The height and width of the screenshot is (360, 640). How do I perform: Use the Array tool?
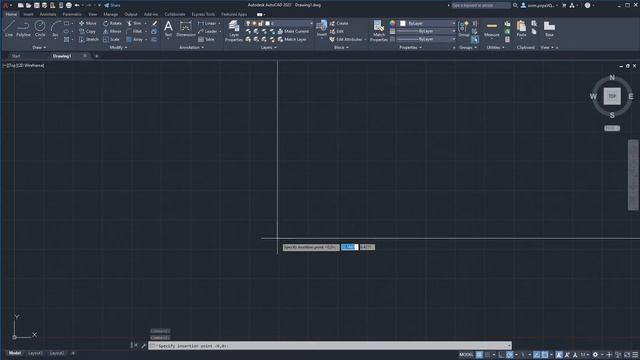click(x=135, y=40)
